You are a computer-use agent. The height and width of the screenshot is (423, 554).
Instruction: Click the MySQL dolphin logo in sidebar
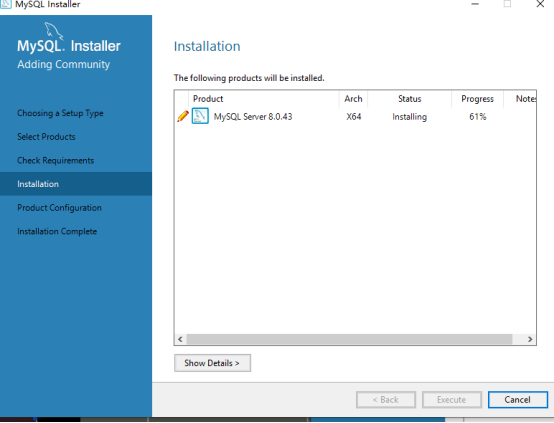tap(54, 30)
